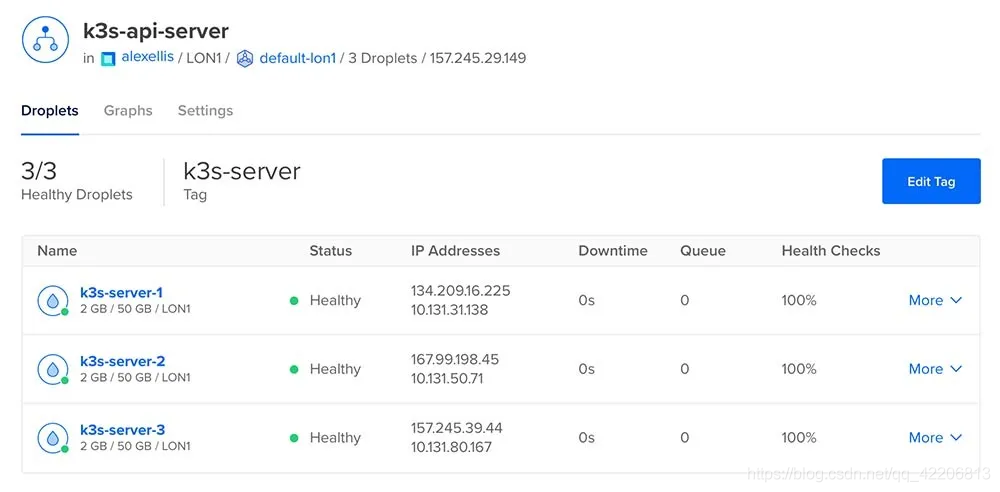The width and height of the screenshot is (1000, 492).
Task: Open the alexellis project link
Action: pyautogui.click(x=148, y=57)
